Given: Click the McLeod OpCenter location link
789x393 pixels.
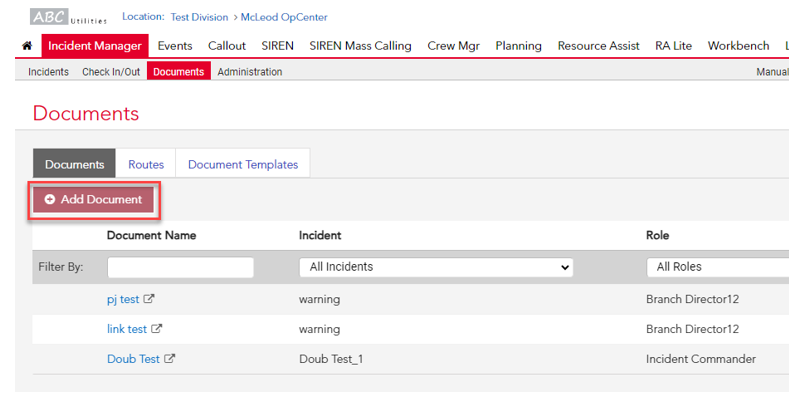Looking at the screenshot, I should click(284, 17).
